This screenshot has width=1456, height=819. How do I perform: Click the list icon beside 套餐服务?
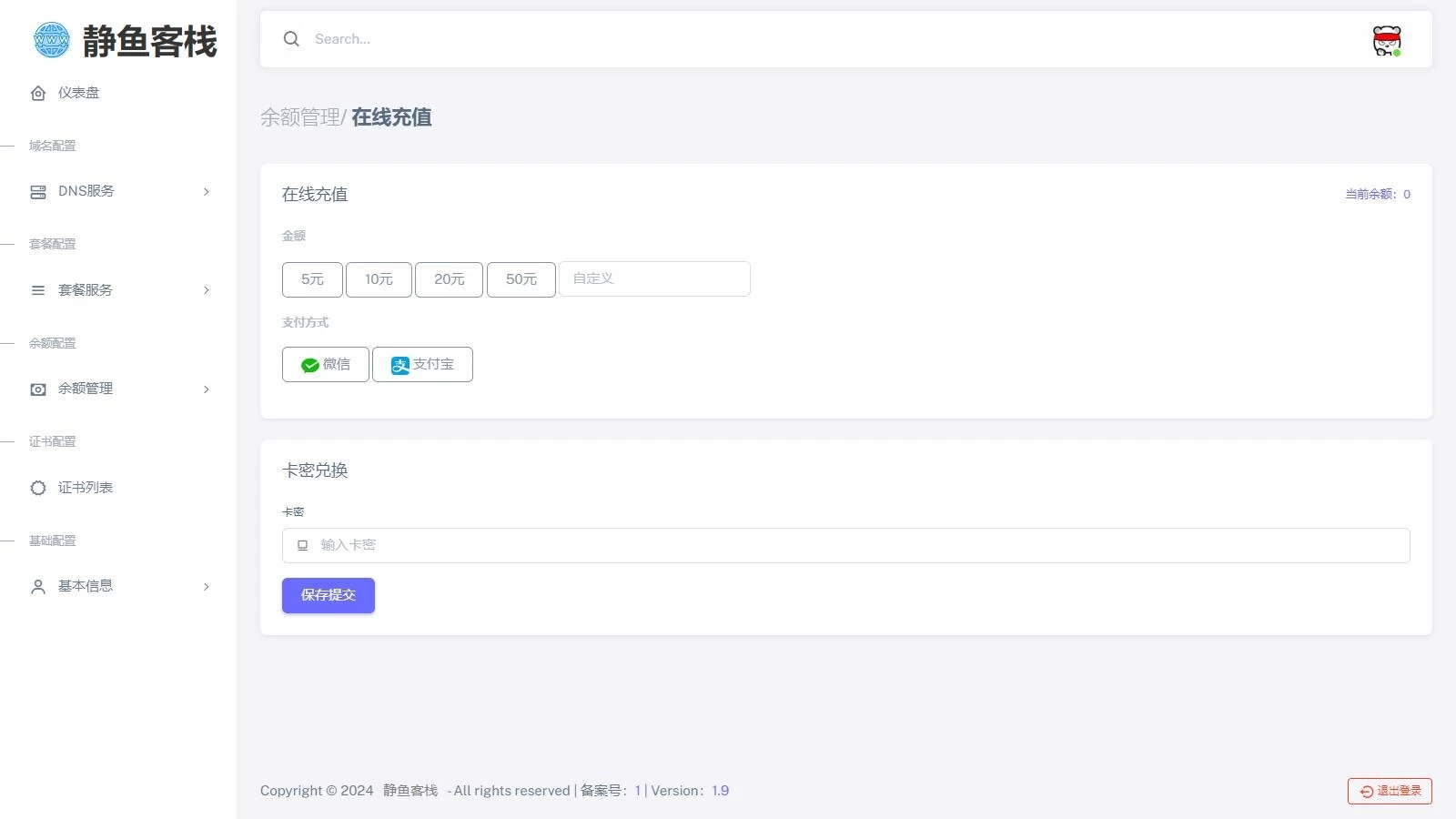click(38, 290)
